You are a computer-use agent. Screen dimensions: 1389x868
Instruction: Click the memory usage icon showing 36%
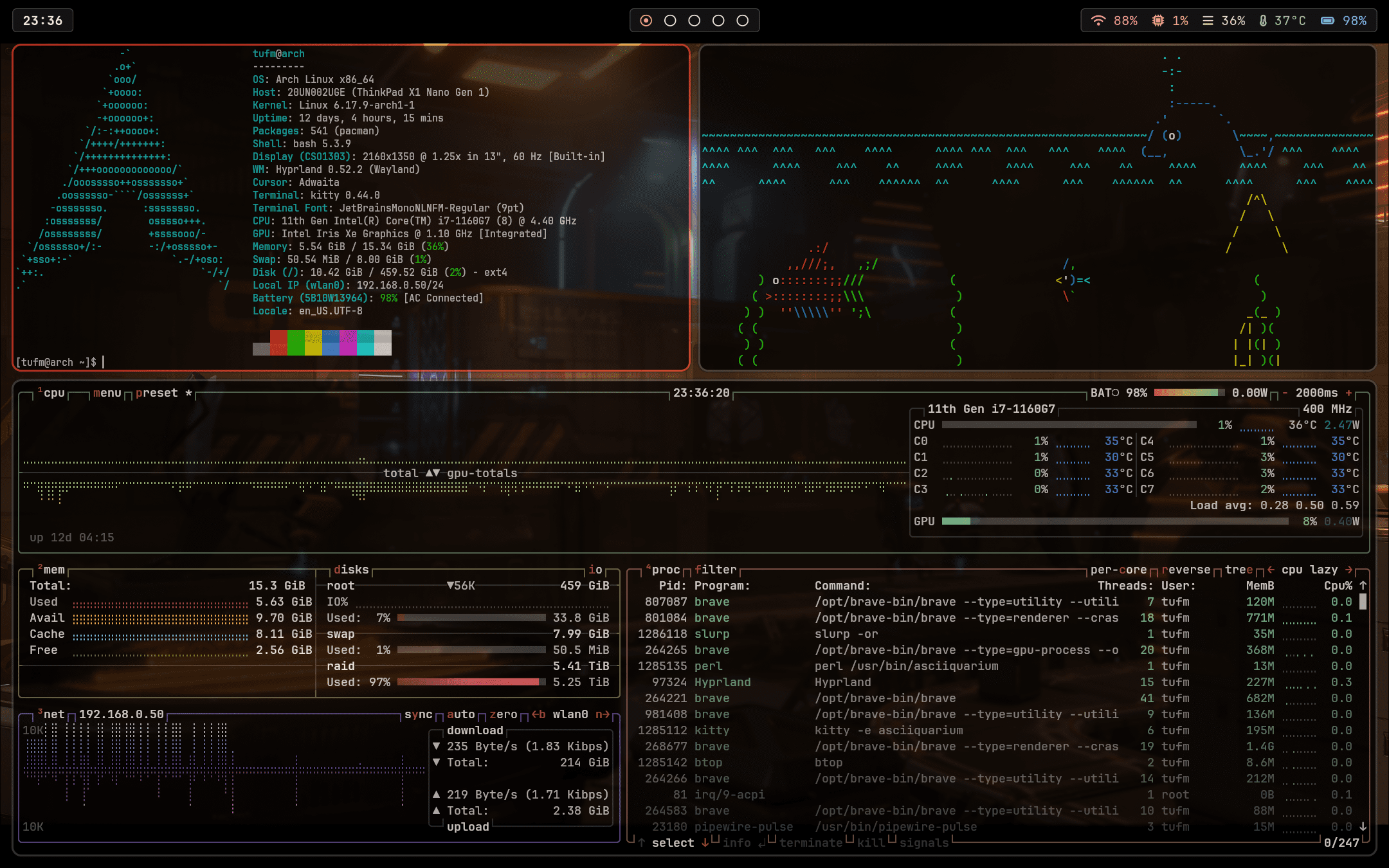1208,21
